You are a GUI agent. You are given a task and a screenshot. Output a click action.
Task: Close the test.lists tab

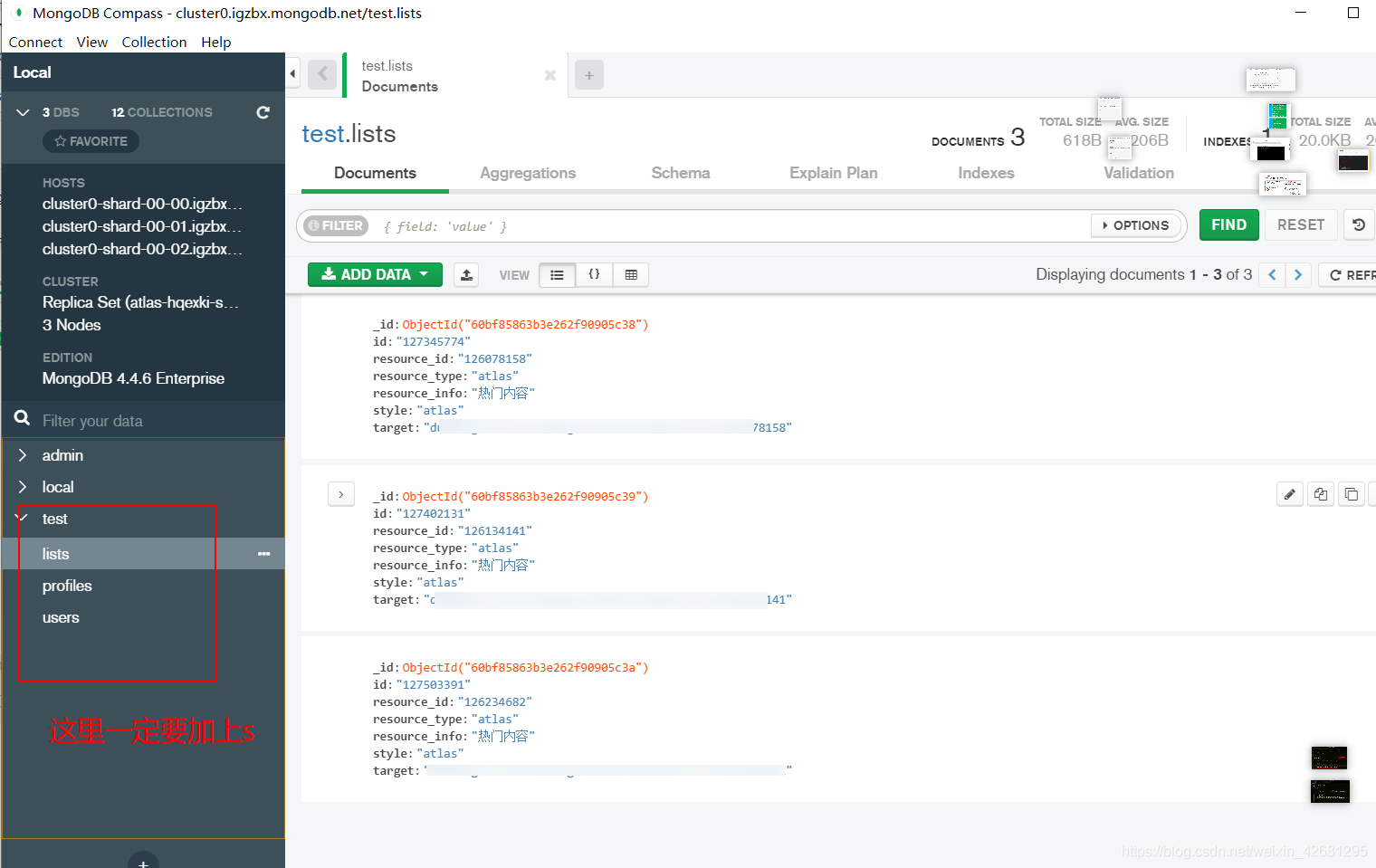[x=549, y=75]
